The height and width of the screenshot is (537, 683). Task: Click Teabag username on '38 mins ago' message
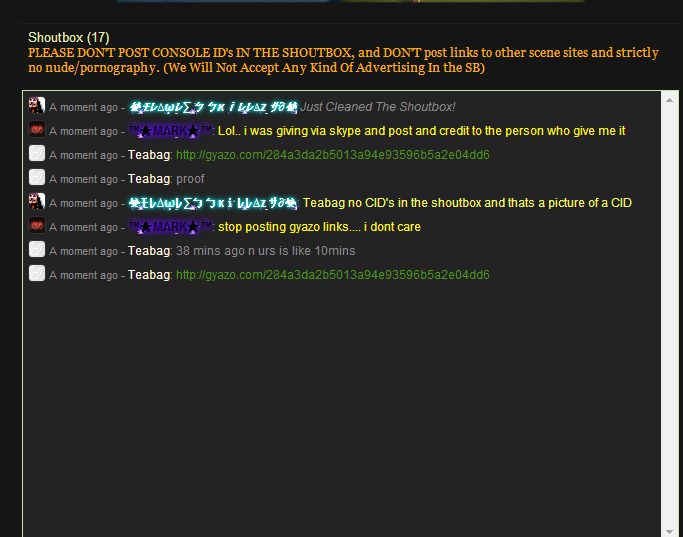coord(149,251)
